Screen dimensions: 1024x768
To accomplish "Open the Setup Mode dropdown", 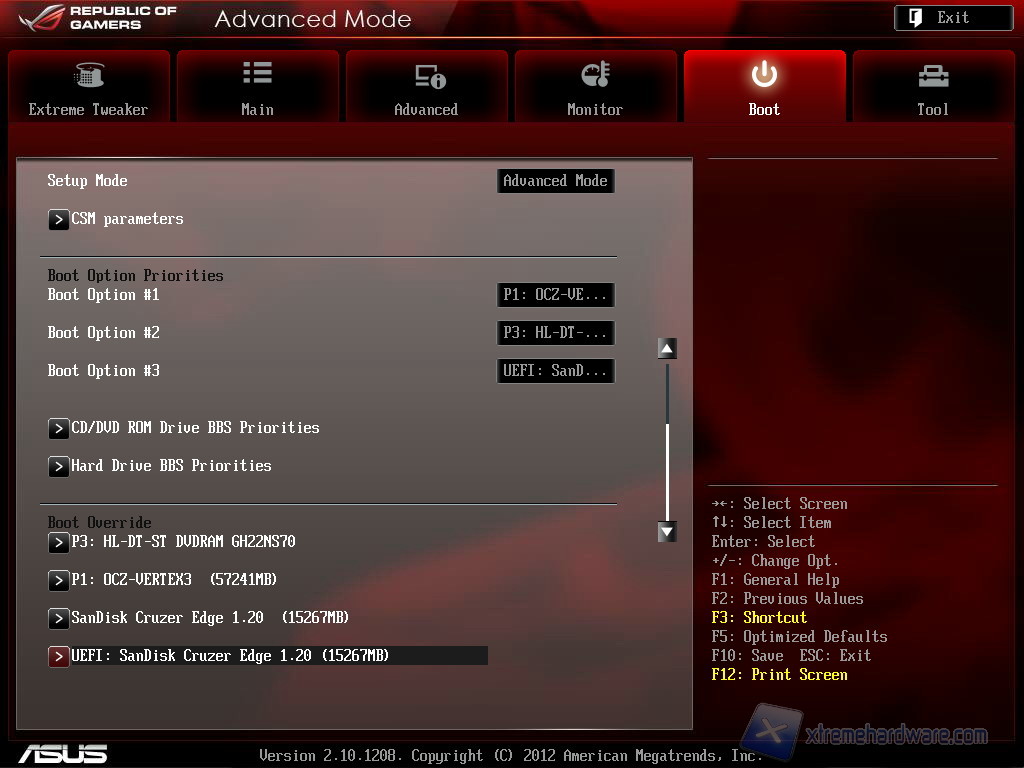I will pyautogui.click(x=555, y=181).
